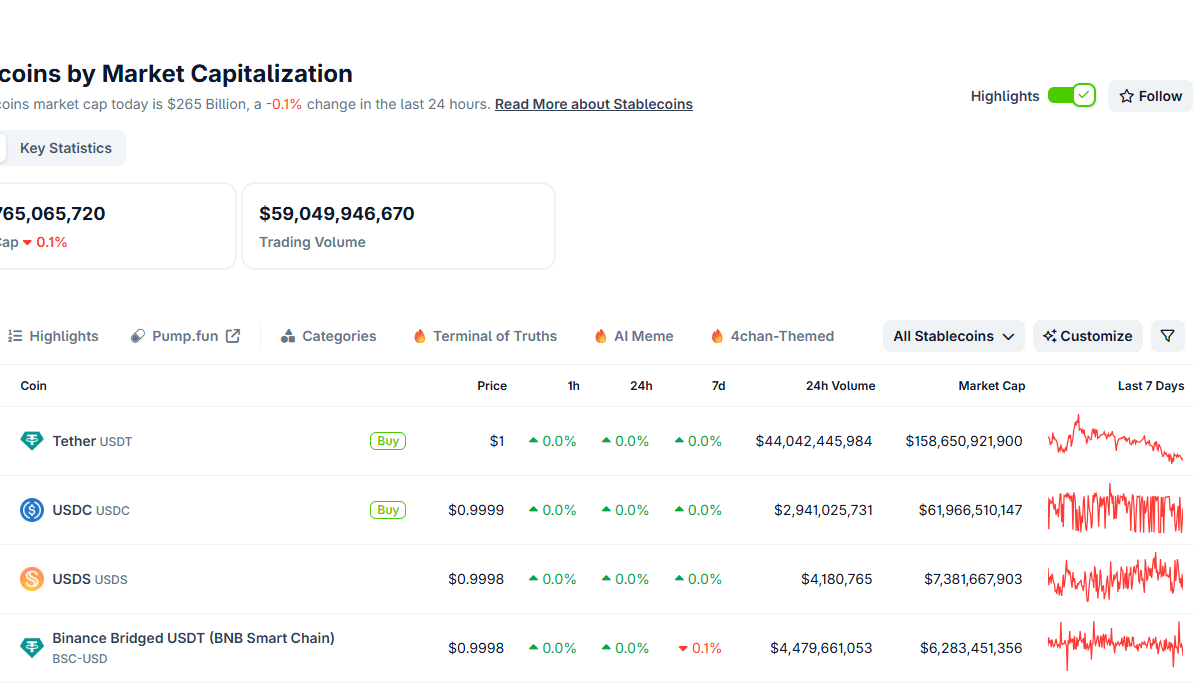Click USDC 24h volume $2,941,025,731
1200x690 pixels.
(x=823, y=510)
